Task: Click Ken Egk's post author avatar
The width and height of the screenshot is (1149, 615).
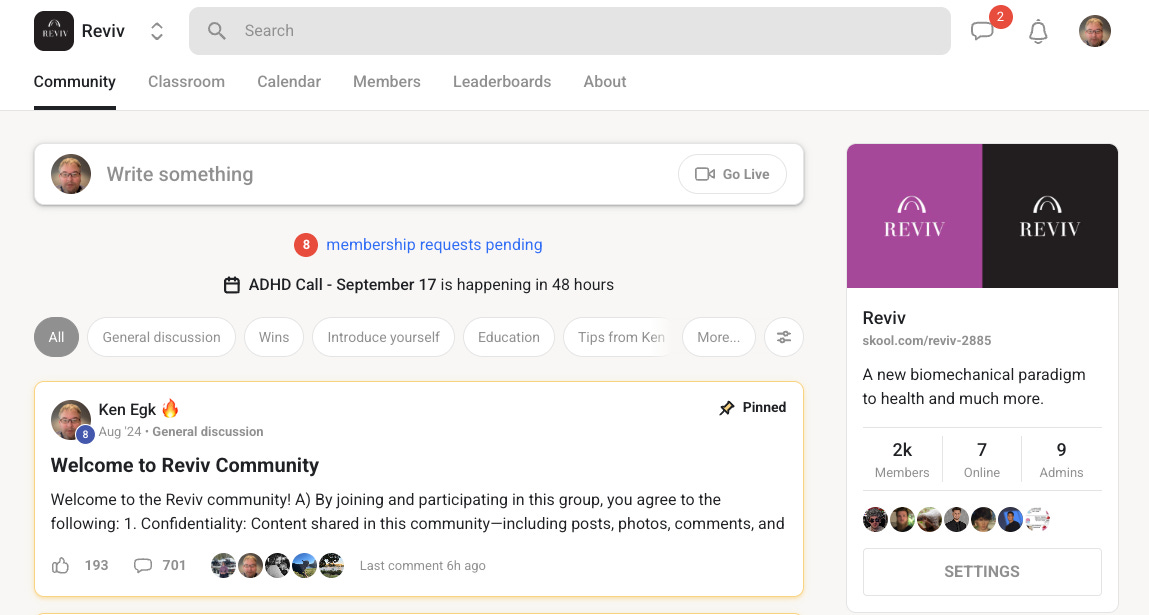Action: [x=70, y=419]
